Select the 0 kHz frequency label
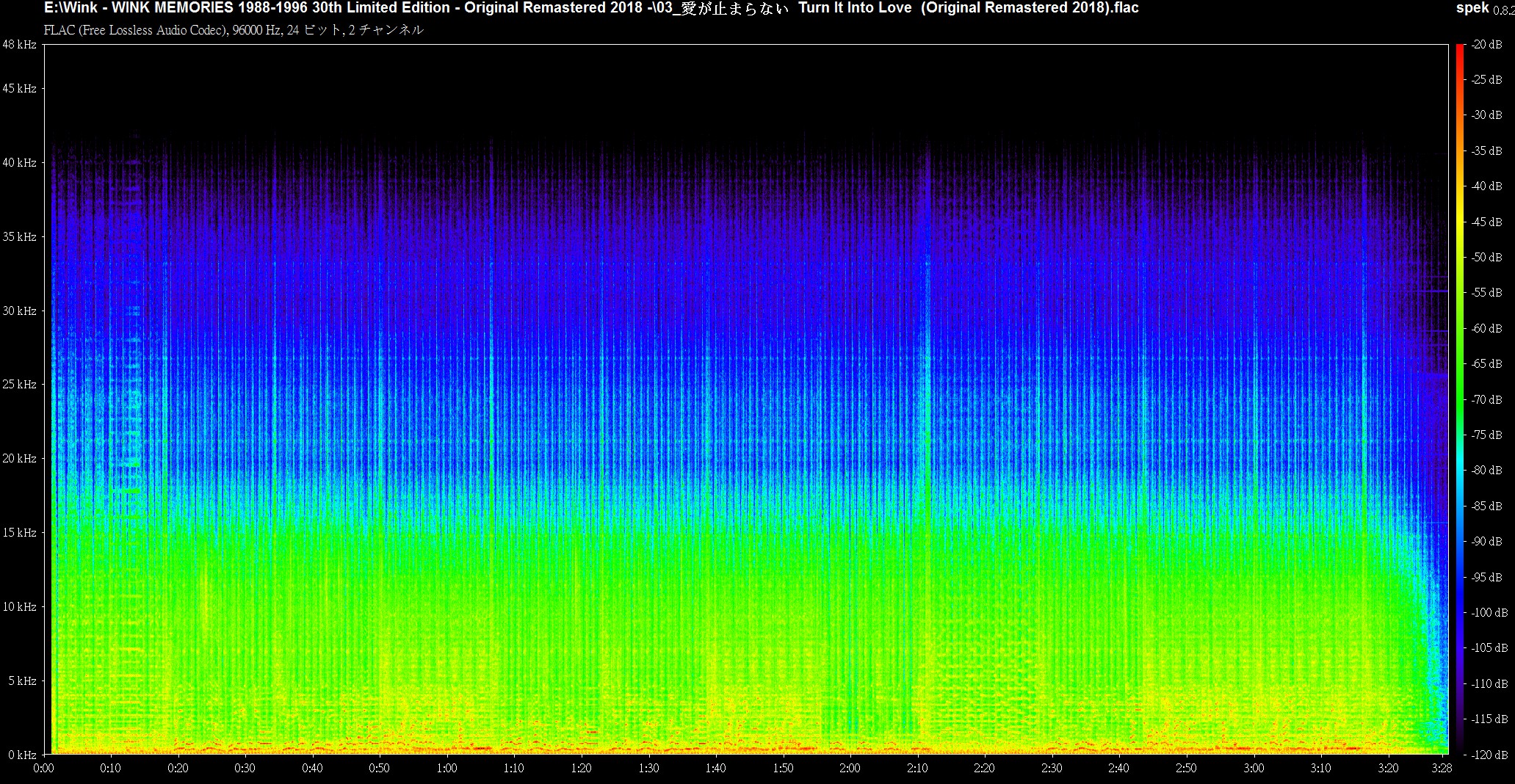Screen dimensions: 1515x784 [22, 755]
